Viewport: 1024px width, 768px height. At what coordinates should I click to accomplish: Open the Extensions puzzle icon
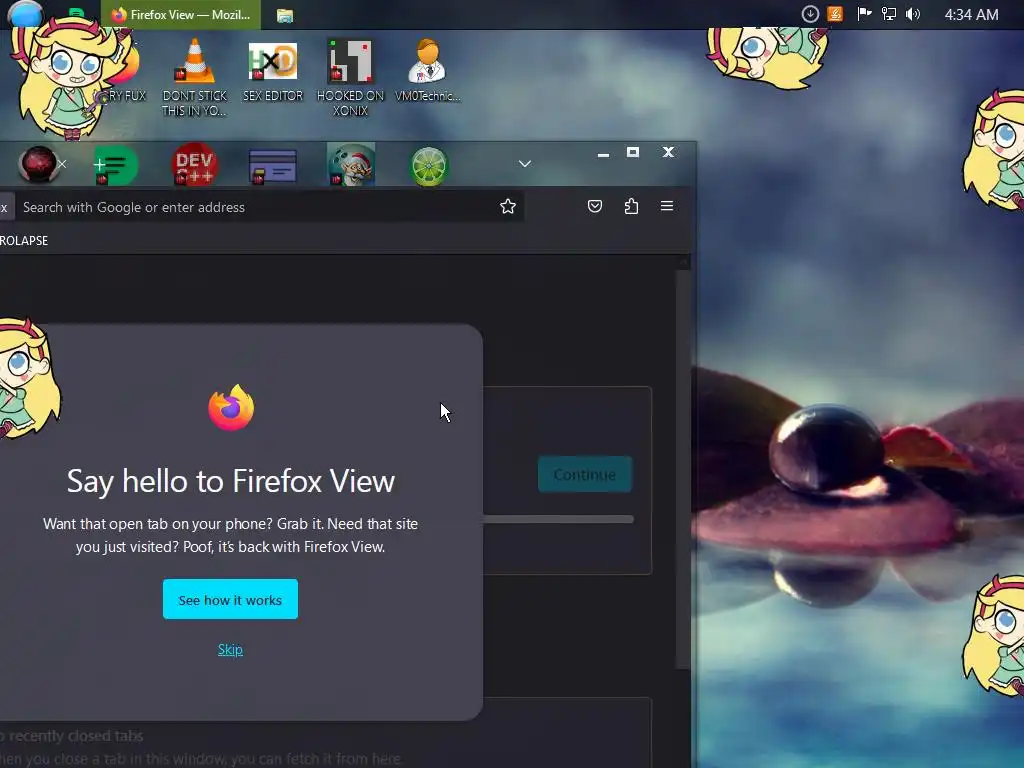pos(631,206)
